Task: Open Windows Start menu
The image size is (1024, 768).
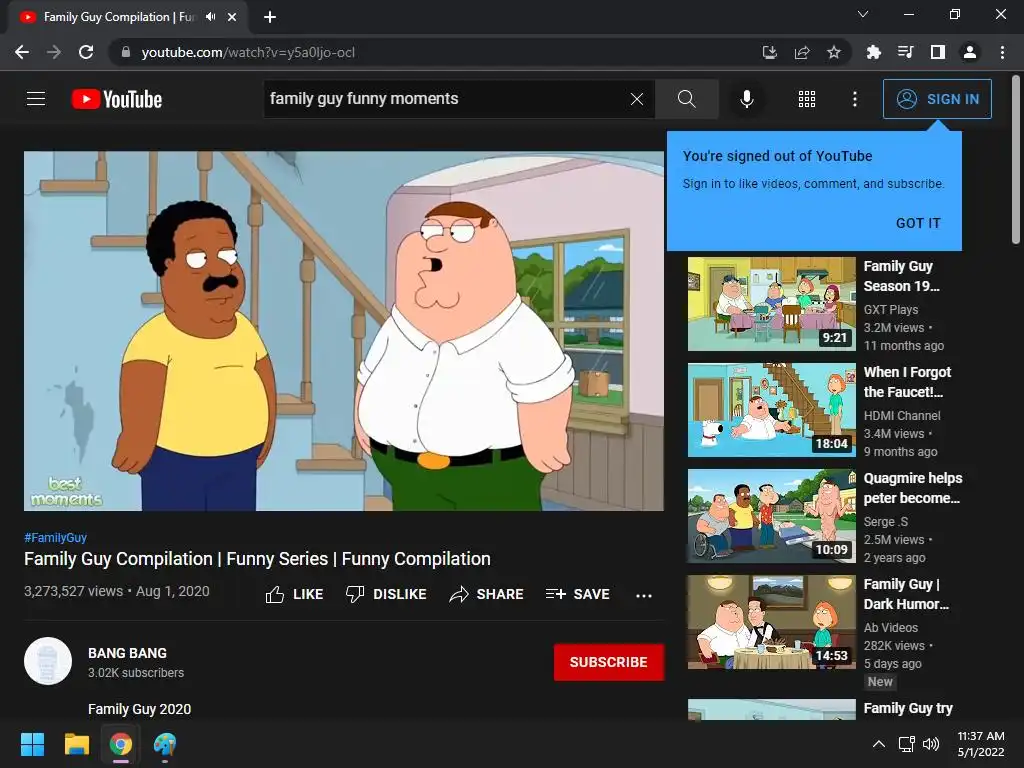Action: pyautogui.click(x=32, y=744)
